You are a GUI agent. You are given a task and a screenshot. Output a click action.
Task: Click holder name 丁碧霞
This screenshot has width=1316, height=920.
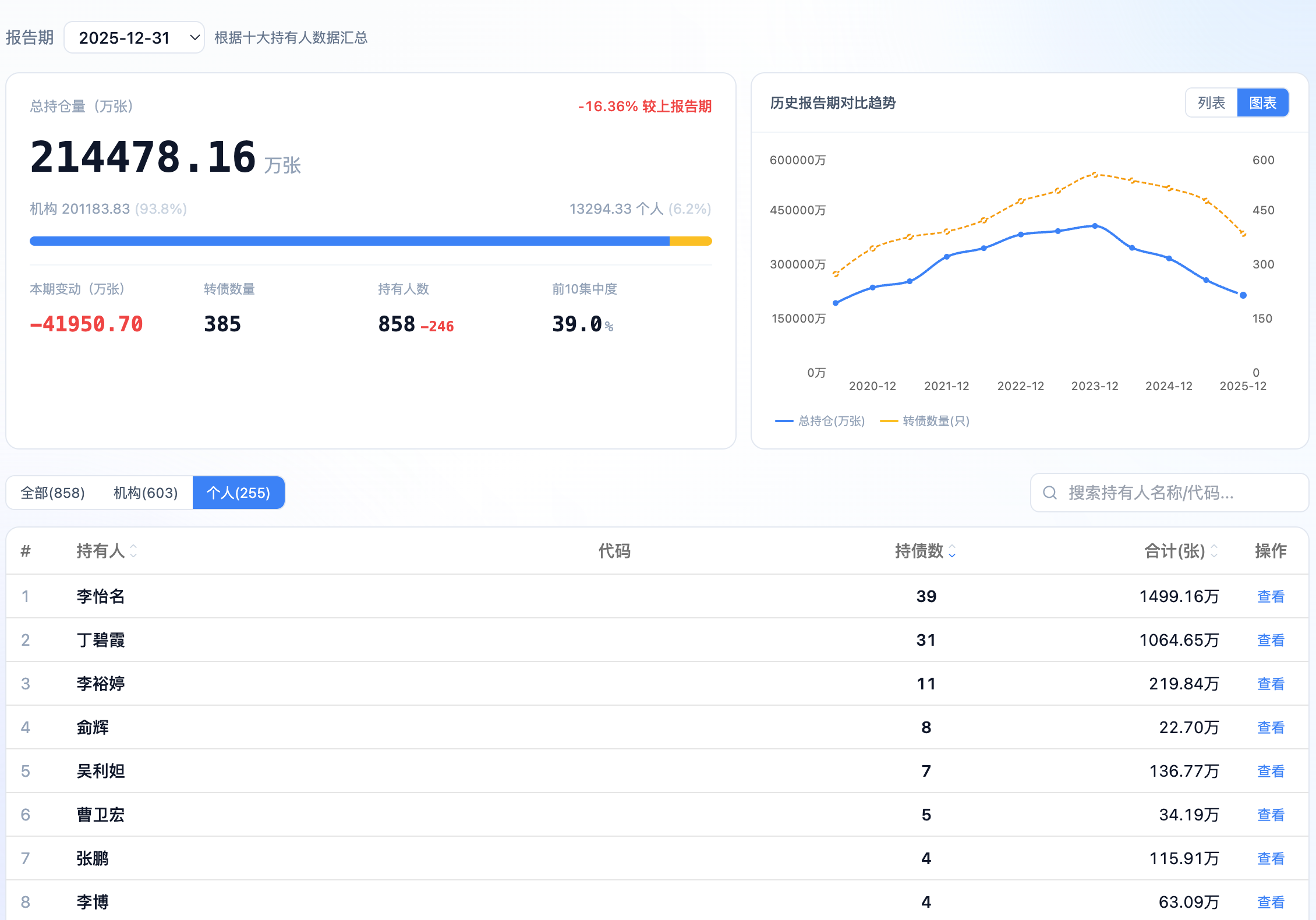(x=101, y=640)
